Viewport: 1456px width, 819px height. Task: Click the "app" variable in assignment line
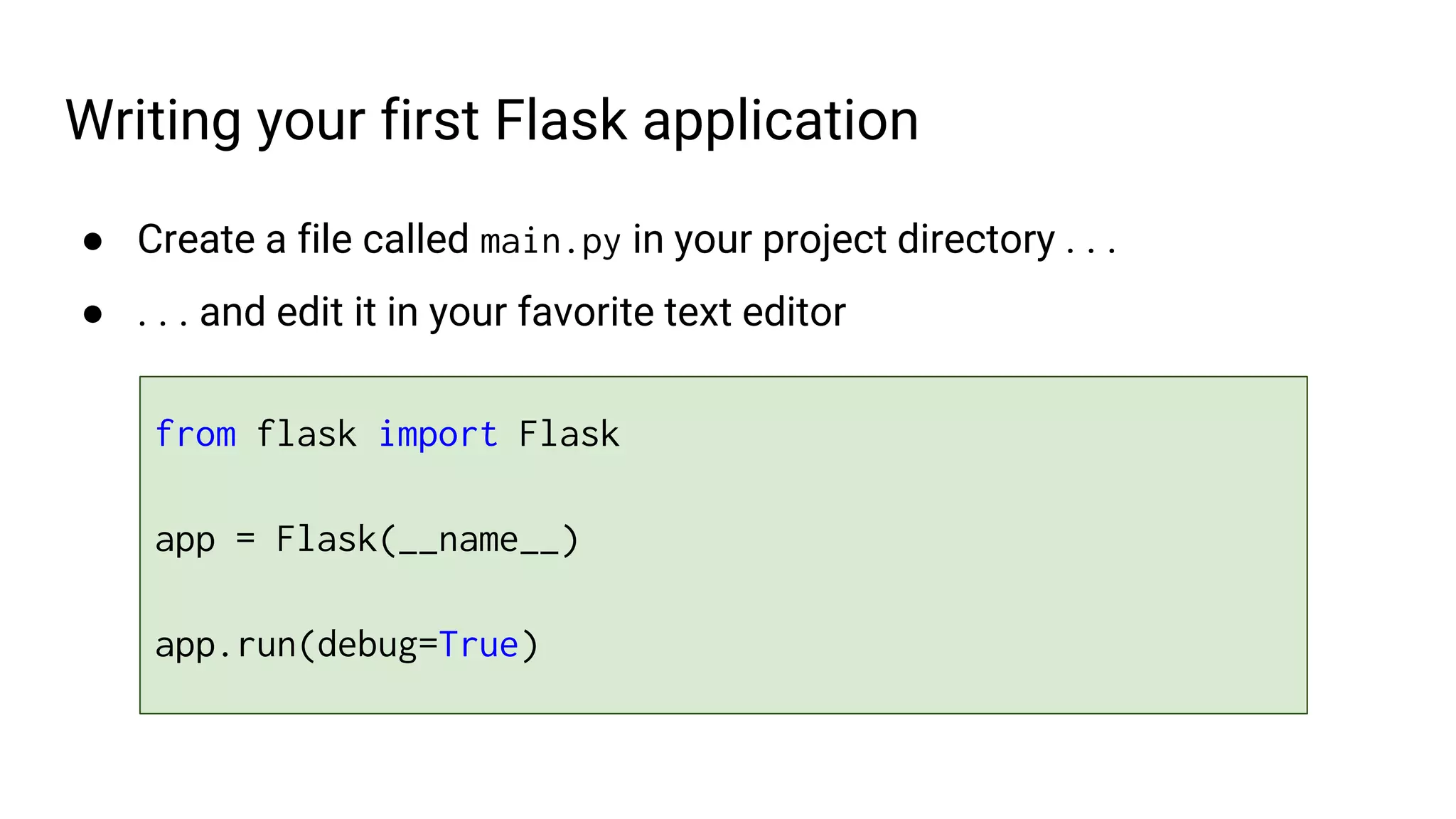(185, 540)
